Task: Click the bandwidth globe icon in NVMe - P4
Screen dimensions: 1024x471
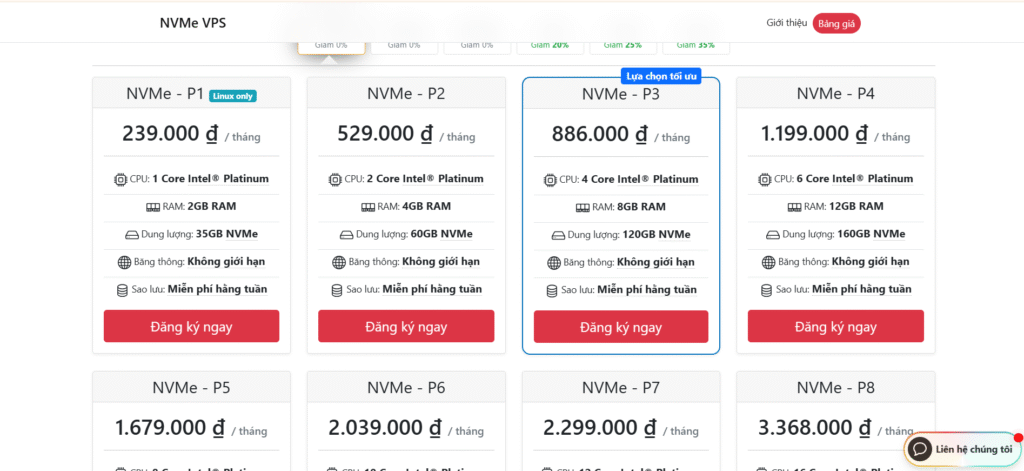Action: 768,262
